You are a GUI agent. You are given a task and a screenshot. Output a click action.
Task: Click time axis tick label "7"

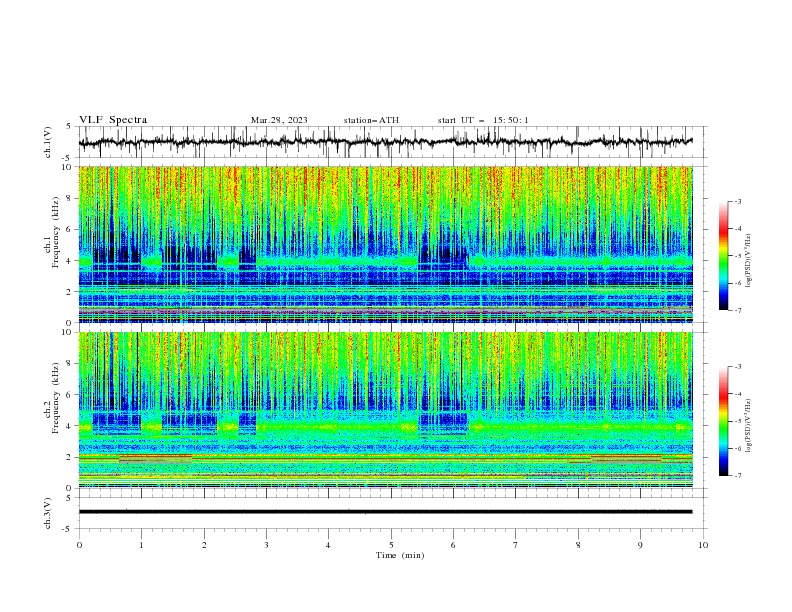[x=516, y=545]
